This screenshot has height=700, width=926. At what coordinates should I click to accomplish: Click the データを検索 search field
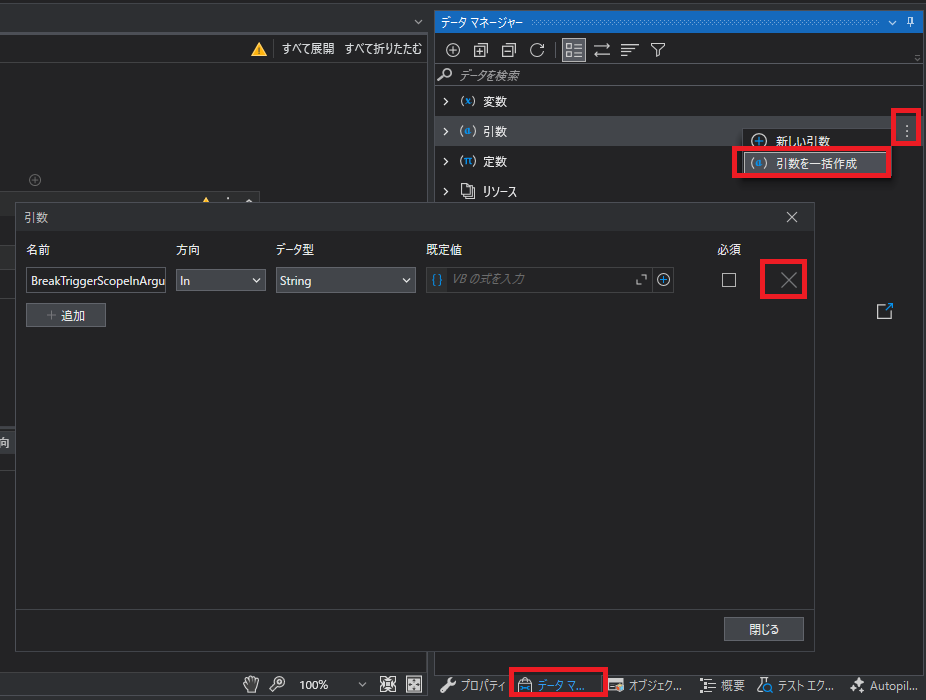tap(679, 75)
